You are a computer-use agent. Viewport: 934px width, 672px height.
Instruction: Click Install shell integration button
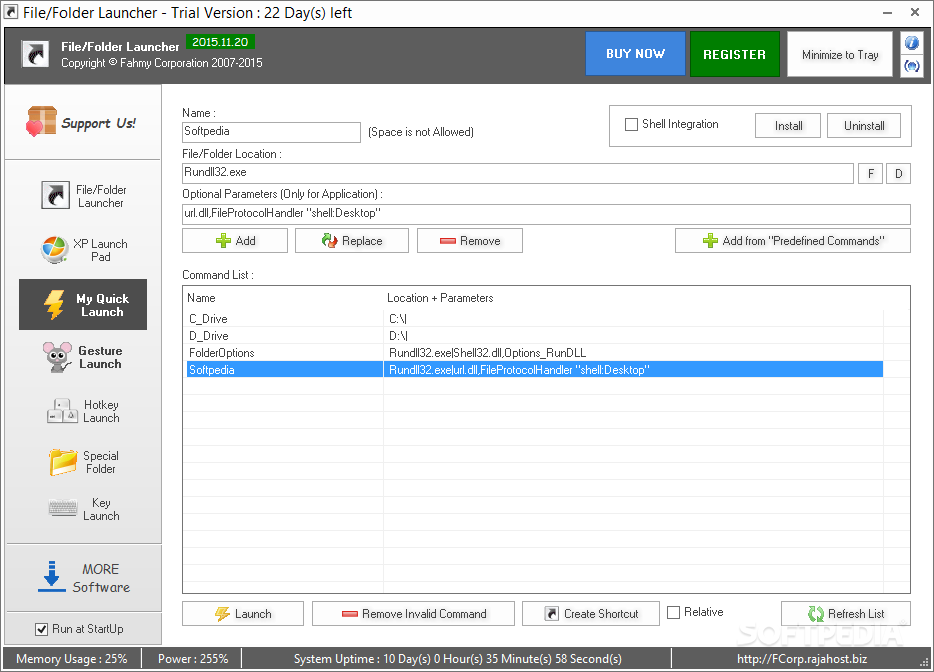pos(788,126)
